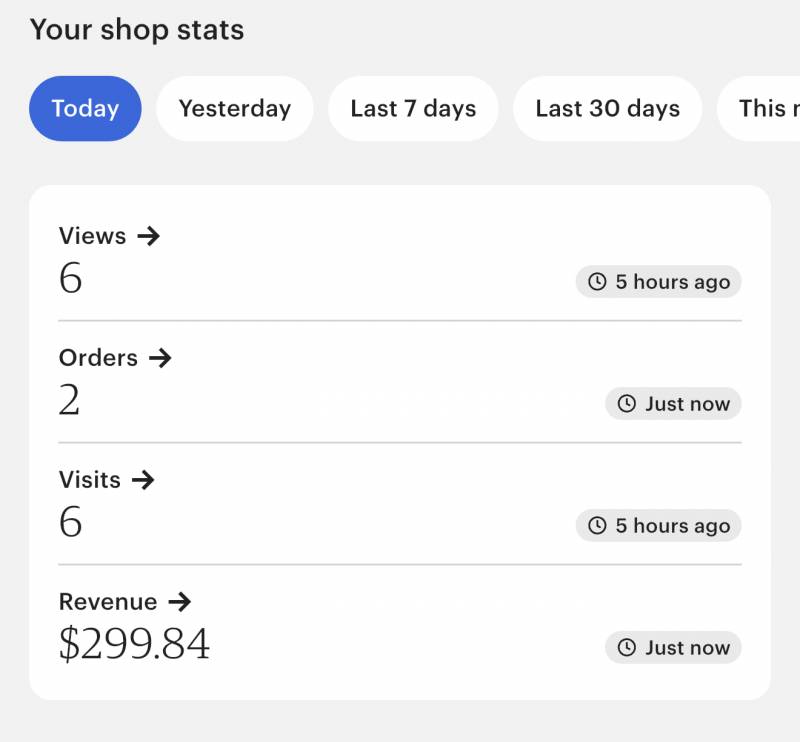
Task: Click the arrow icon next to Visits
Action: (143, 480)
